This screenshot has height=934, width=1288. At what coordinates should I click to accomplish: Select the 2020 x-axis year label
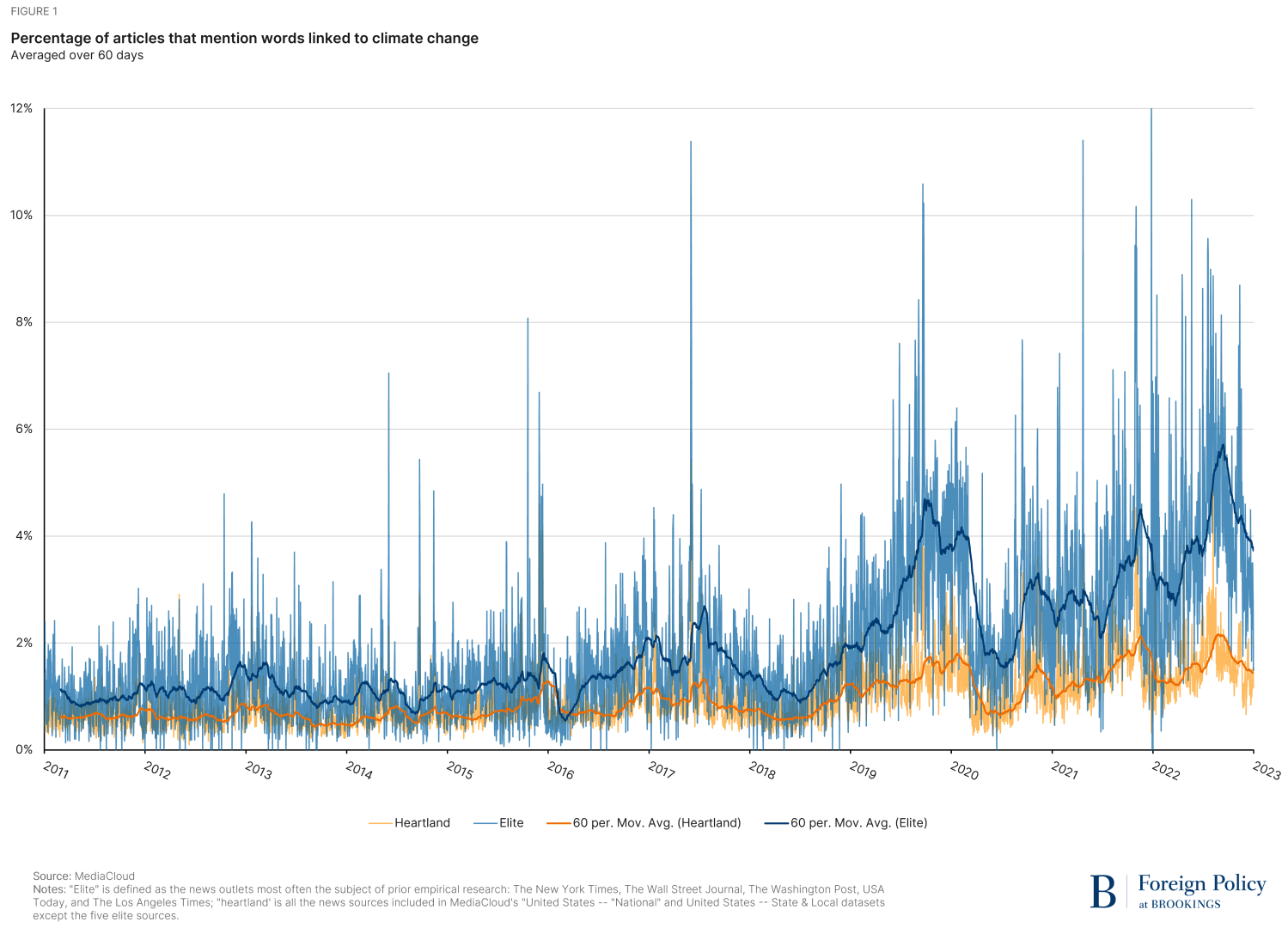(x=963, y=769)
